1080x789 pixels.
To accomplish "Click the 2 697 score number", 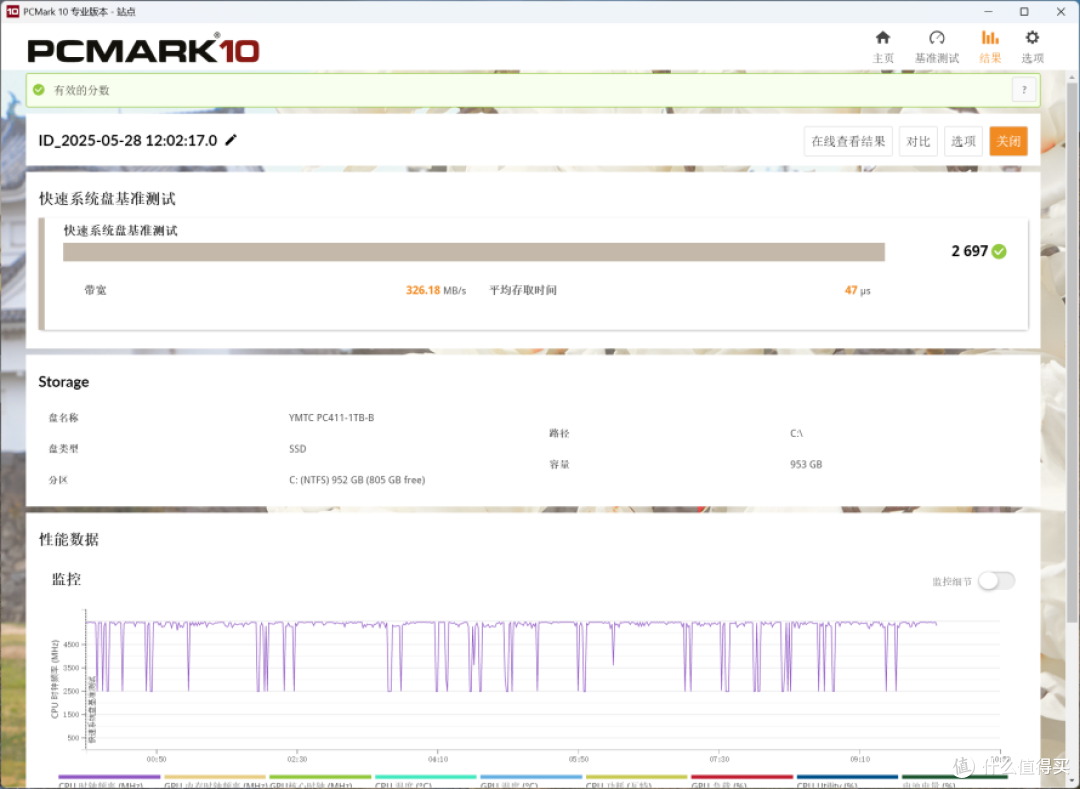I will click(969, 251).
